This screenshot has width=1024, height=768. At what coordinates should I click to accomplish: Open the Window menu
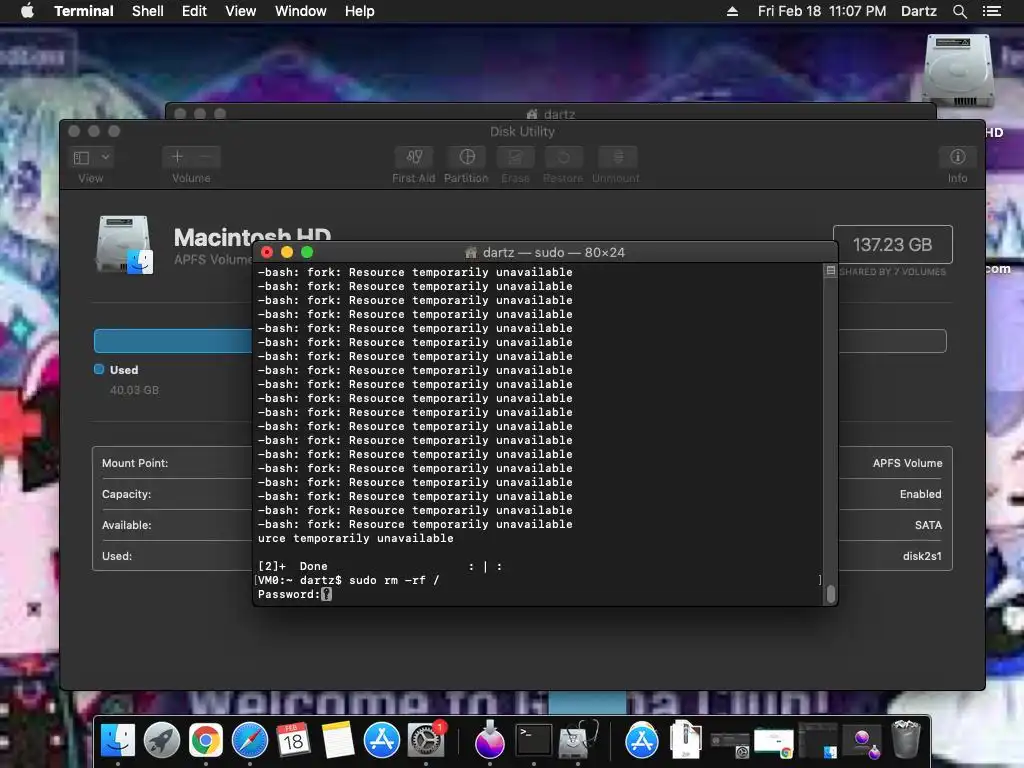(300, 11)
